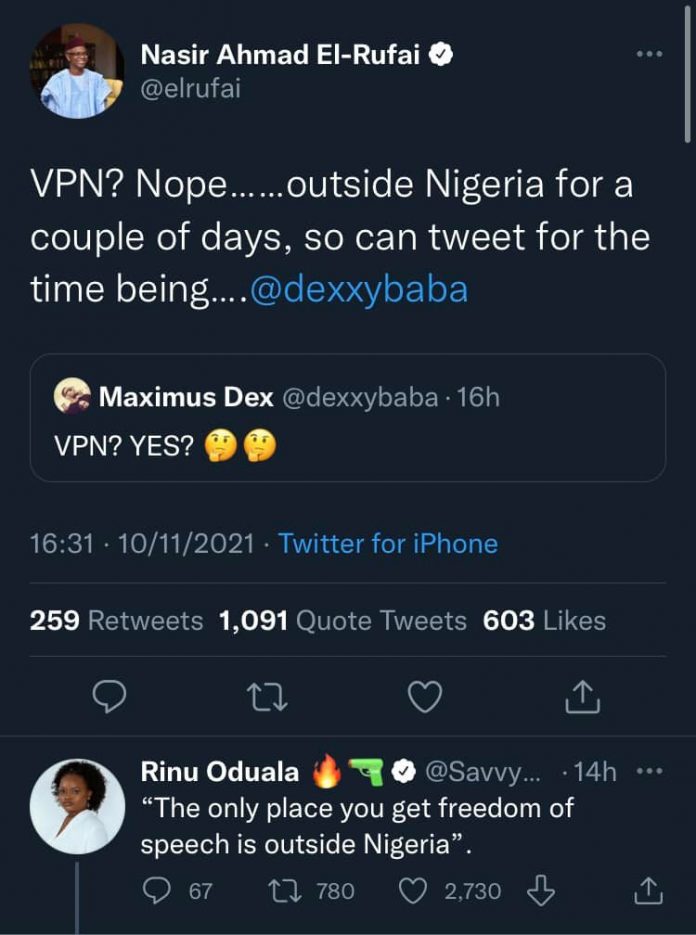Reply to Rinu Oduala's comment

[x=158, y=890]
